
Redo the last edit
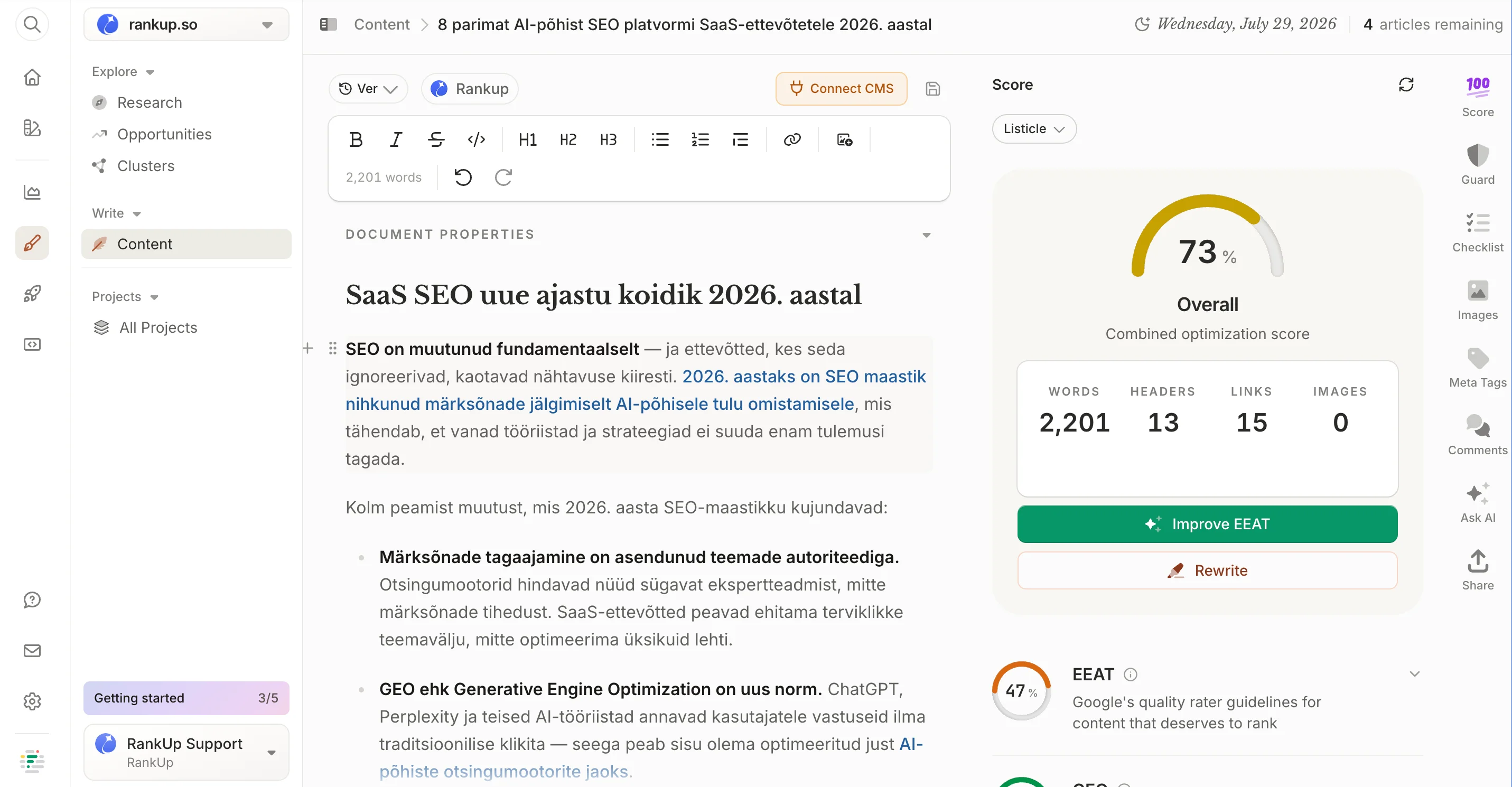(x=503, y=177)
